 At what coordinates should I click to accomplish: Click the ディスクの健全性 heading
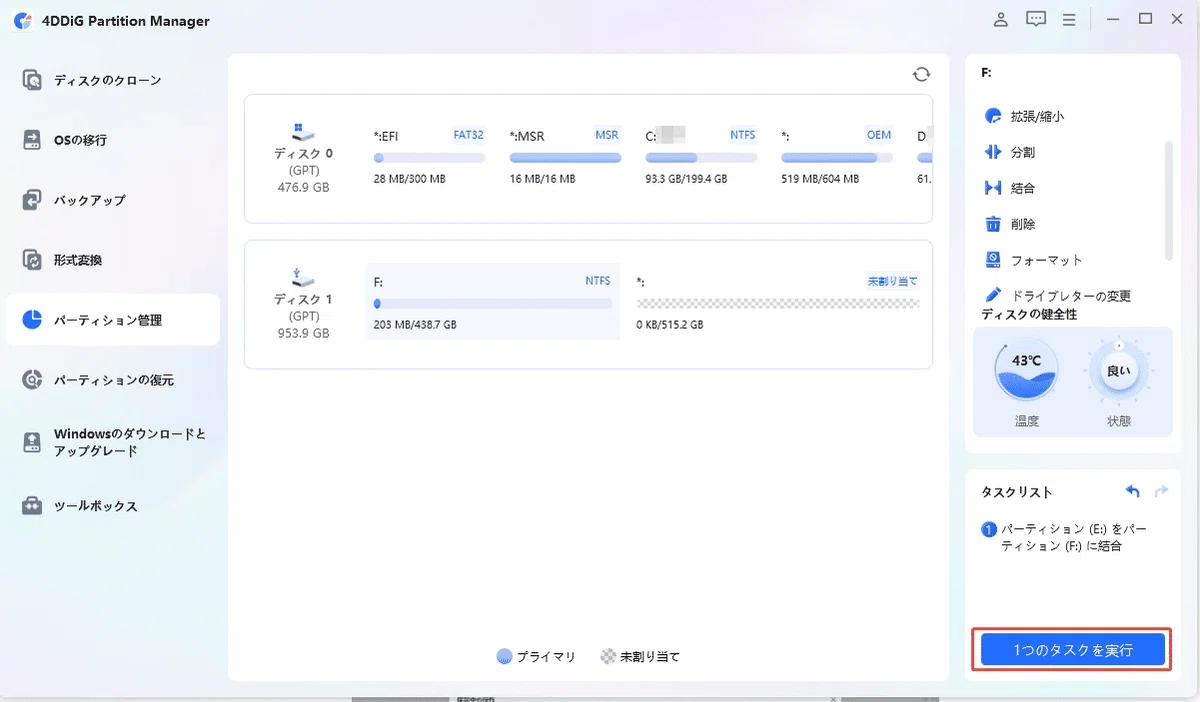pos(1029,315)
